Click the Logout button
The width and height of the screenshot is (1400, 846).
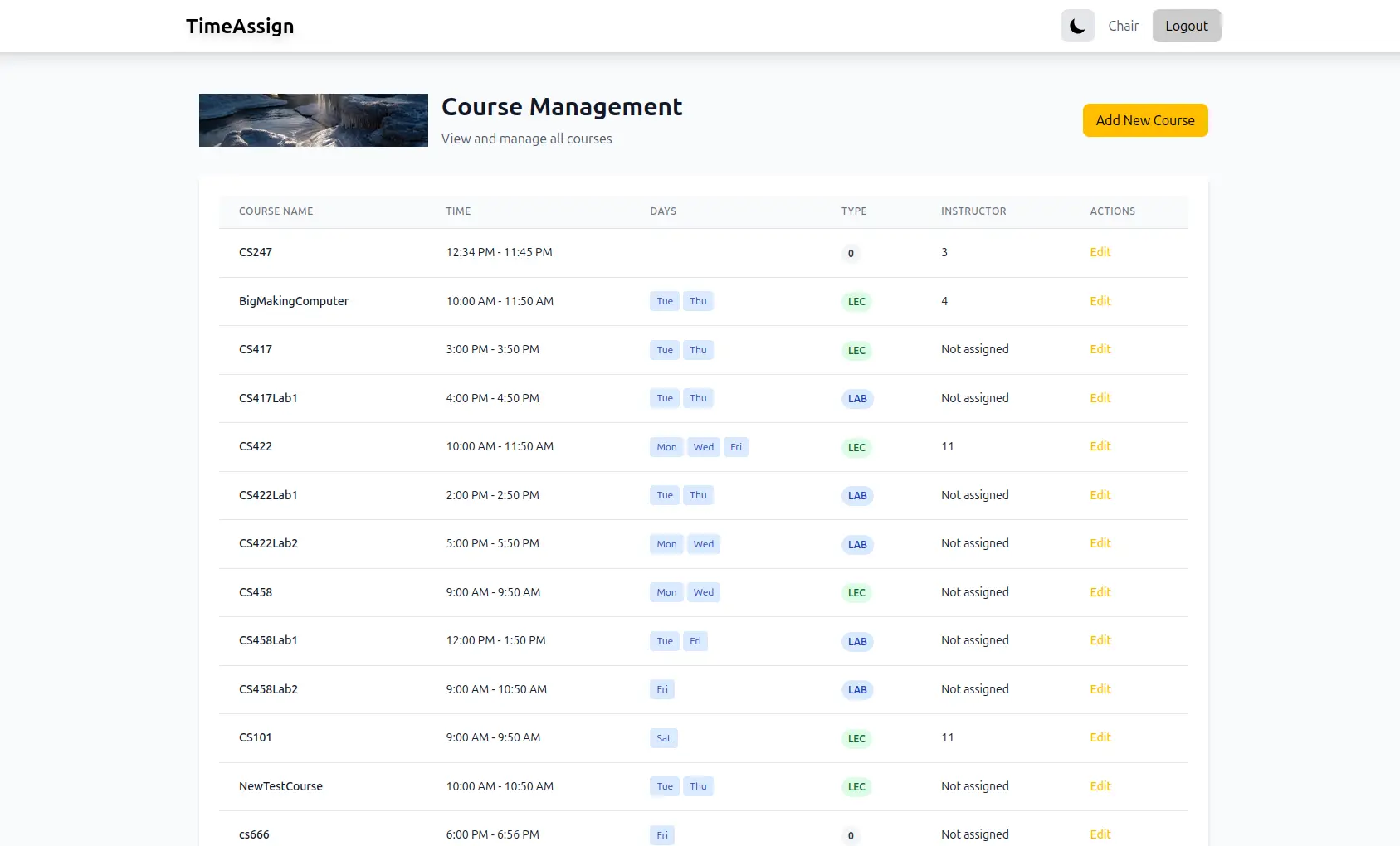1186,26
